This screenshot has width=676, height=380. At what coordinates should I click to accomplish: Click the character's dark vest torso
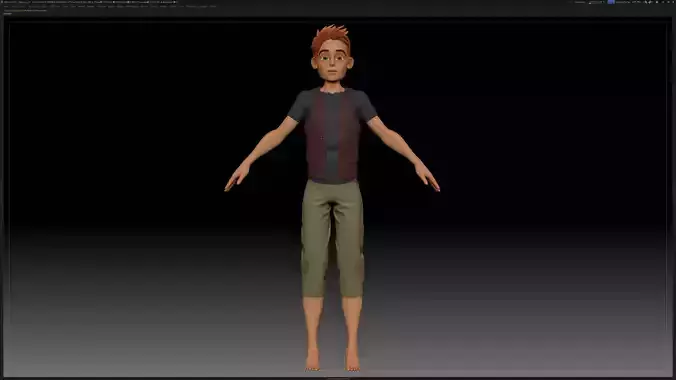pyautogui.click(x=332, y=135)
